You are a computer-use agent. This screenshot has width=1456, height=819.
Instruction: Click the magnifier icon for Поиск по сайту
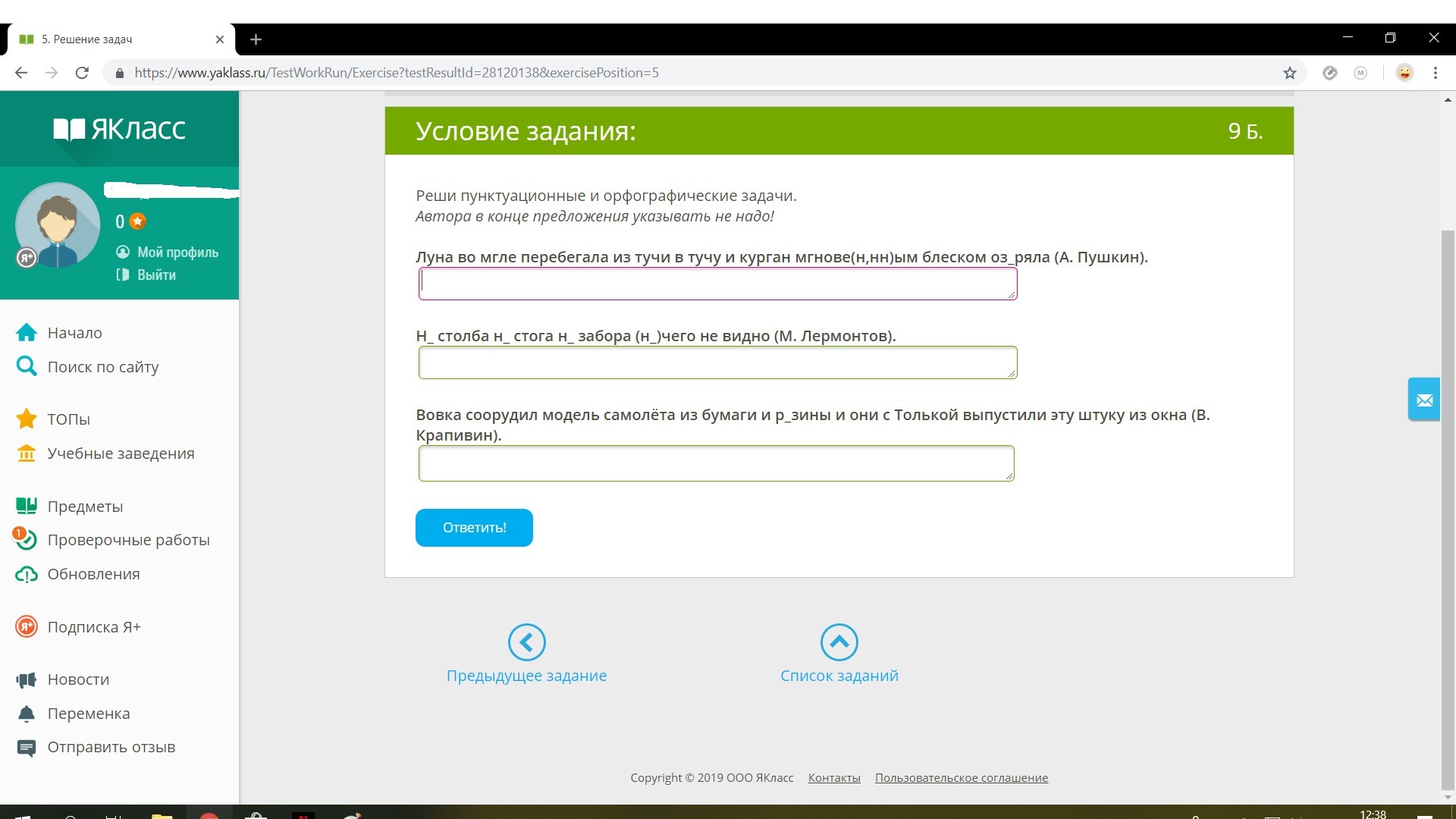(27, 367)
